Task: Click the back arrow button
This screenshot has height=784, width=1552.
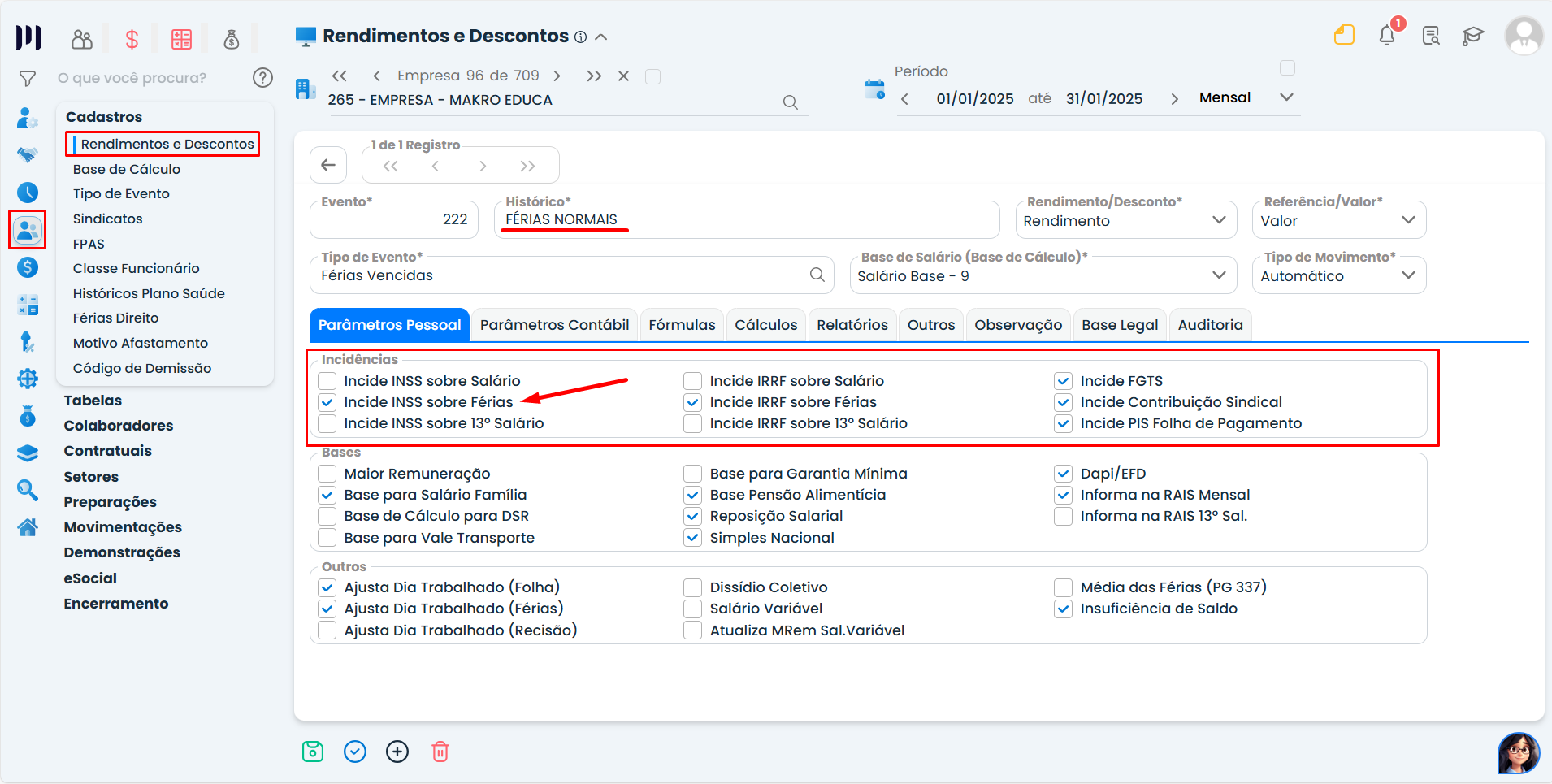Action: point(328,166)
